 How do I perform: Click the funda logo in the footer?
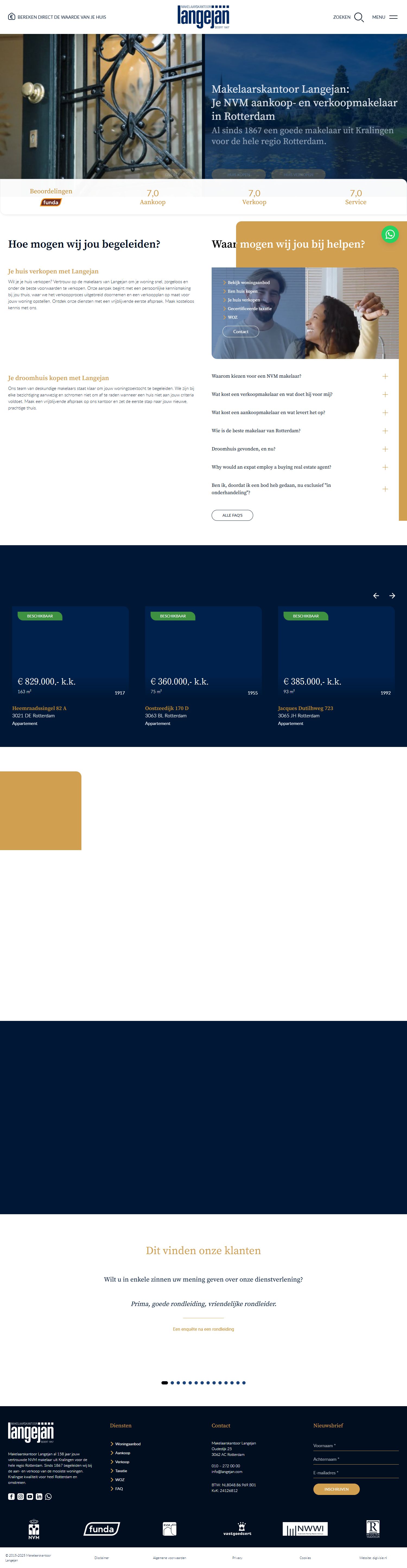tap(101, 1529)
